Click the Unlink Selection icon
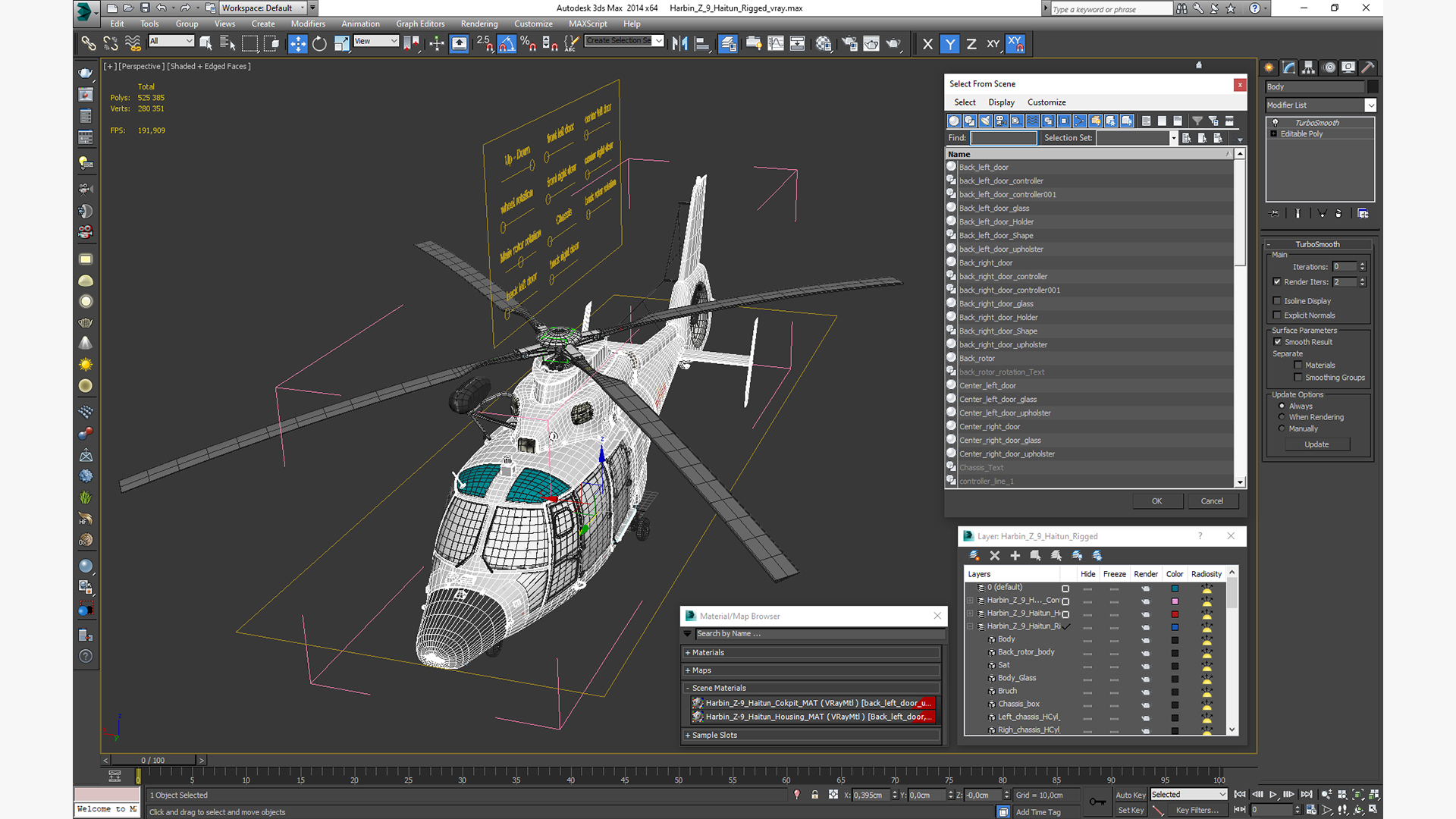1456x819 pixels. (111, 44)
